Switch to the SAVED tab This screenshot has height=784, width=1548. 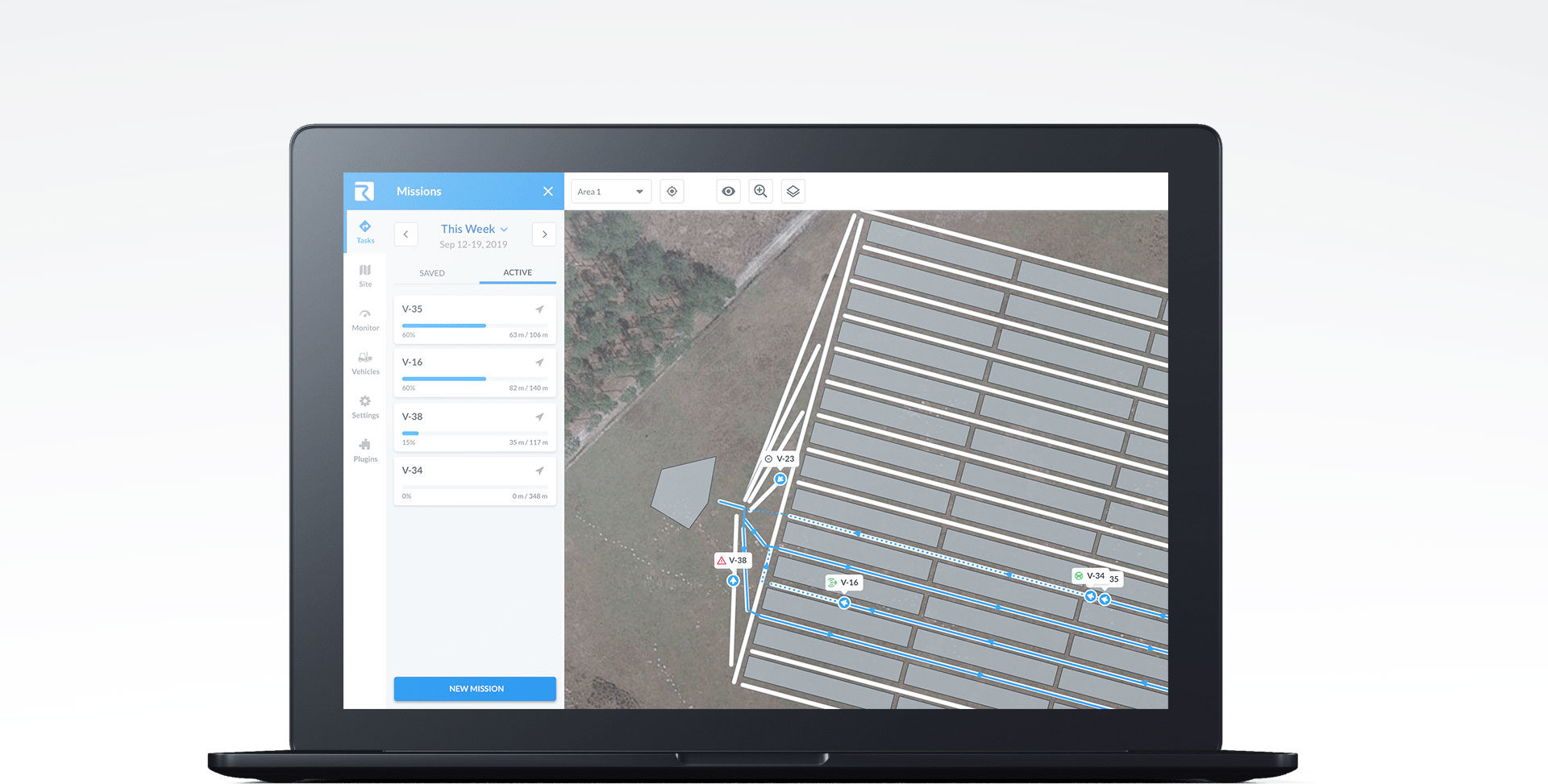click(432, 272)
